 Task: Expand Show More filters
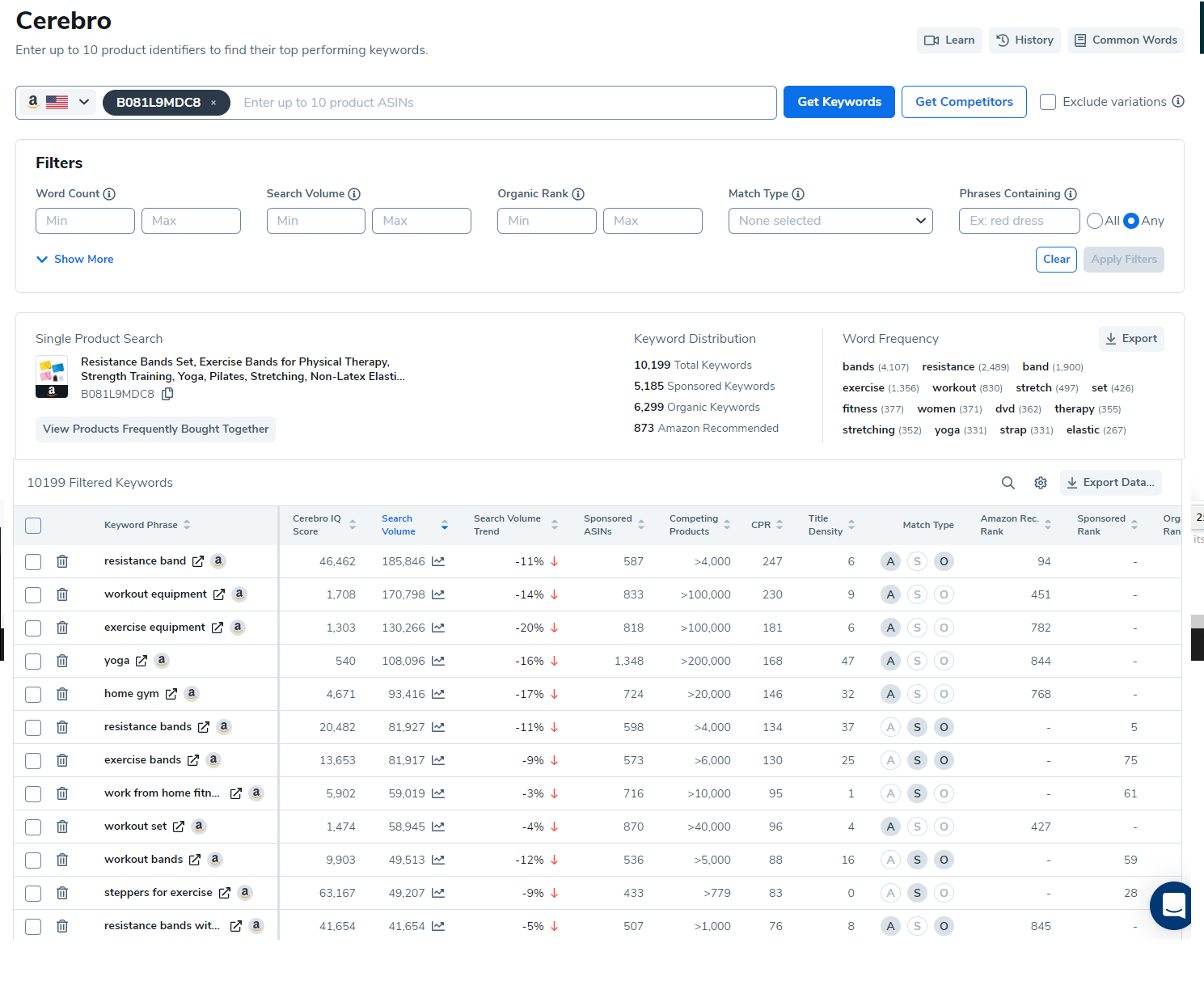[x=75, y=260]
